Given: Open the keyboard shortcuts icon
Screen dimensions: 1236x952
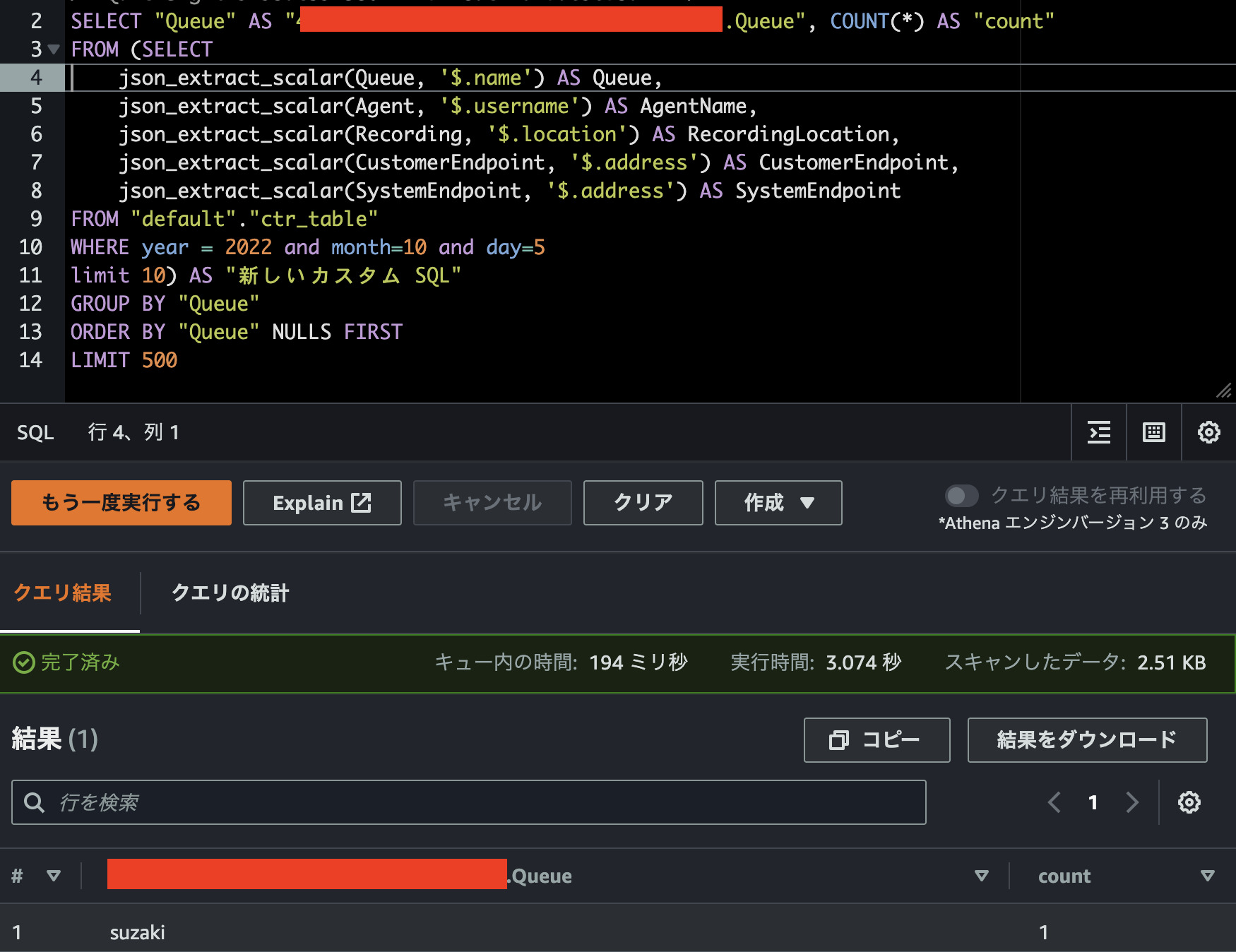Looking at the screenshot, I should [x=1153, y=432].
